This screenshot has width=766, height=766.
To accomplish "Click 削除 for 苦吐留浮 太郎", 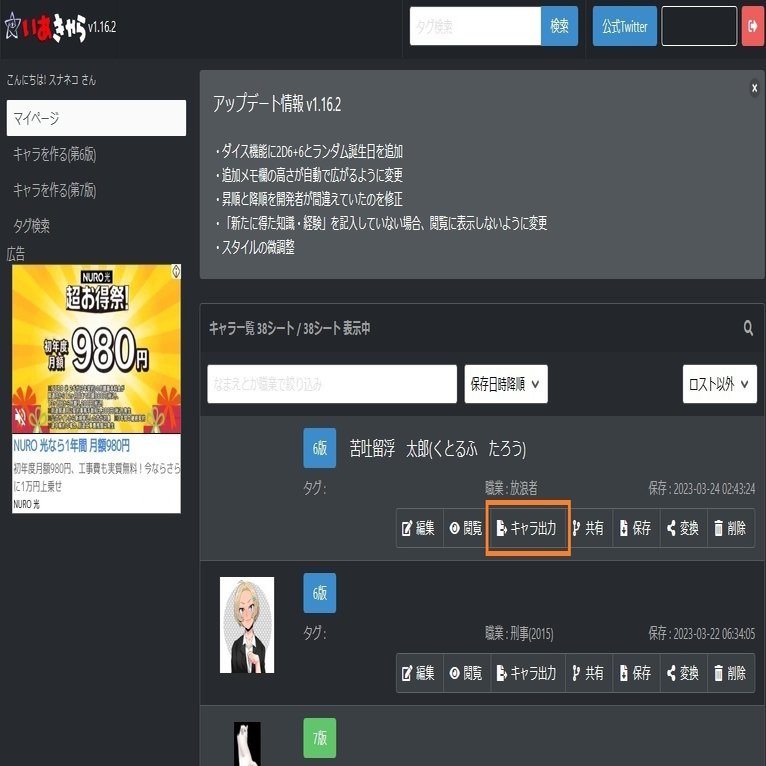I will click(731, 528).
